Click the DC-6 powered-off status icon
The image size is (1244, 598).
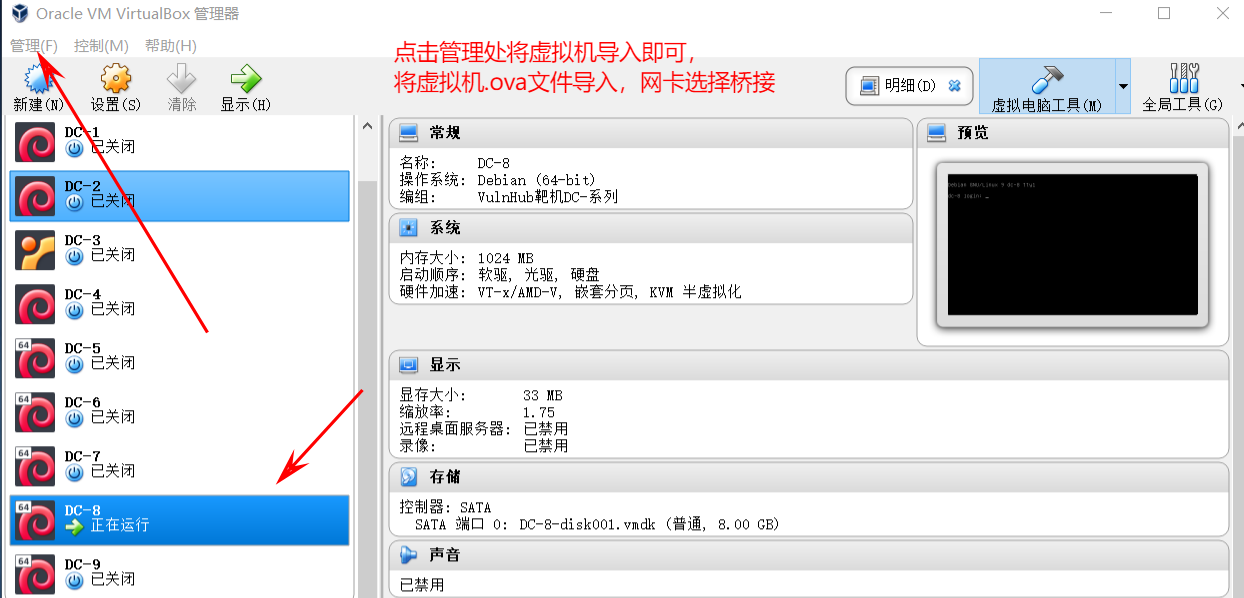click(74, 418)
